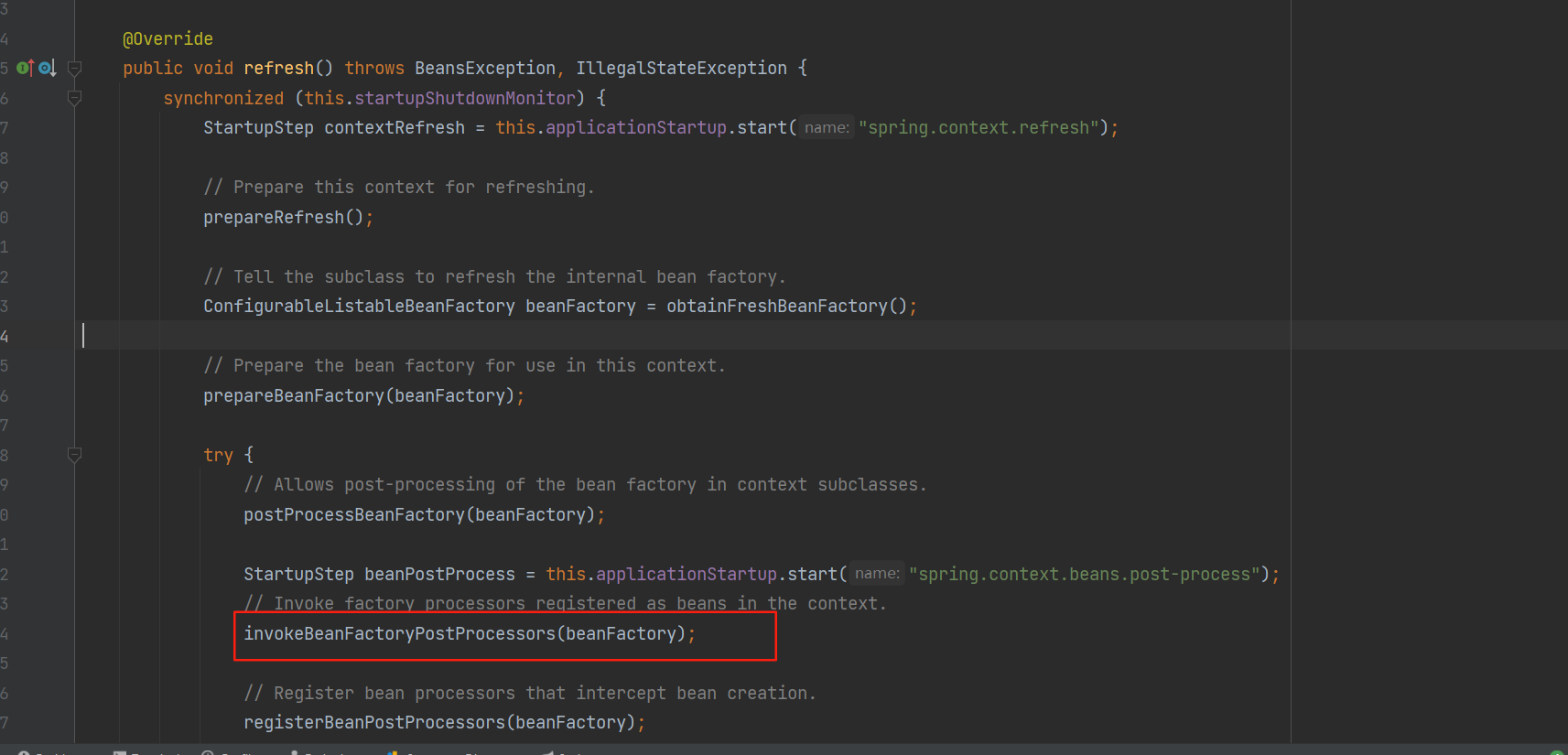Viewport: 1568px width, 755px height.
Task: Collapse the synchronized block fold marker
Action: click(x=75, y=98)
